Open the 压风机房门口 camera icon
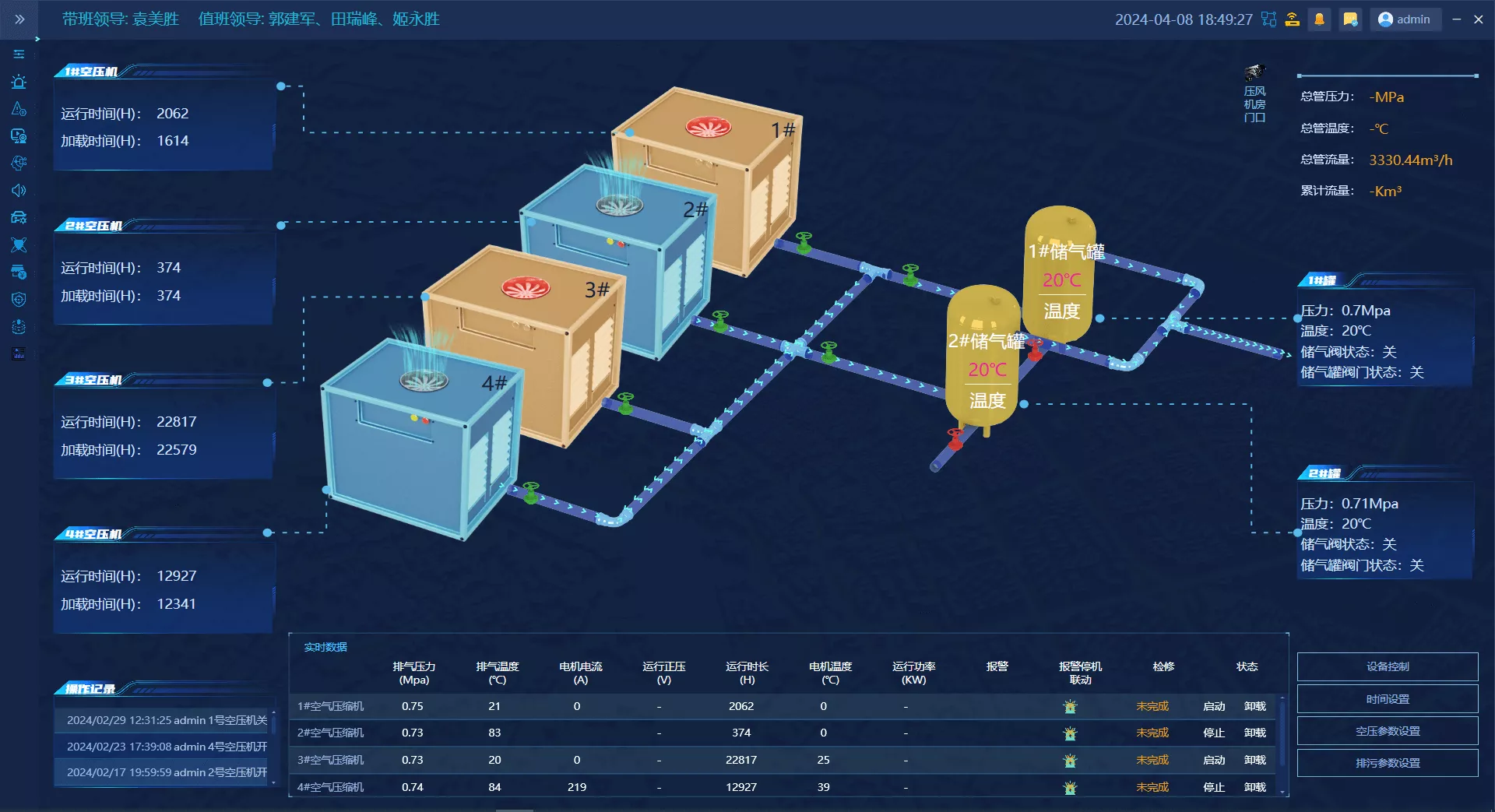Image resolution: width=1495 pixels, height=812 pixels. [1254, 72]
